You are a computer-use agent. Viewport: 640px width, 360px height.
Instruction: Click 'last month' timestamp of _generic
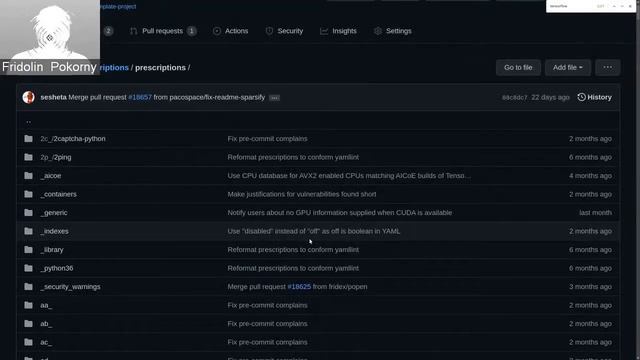(x=595, y=213)
